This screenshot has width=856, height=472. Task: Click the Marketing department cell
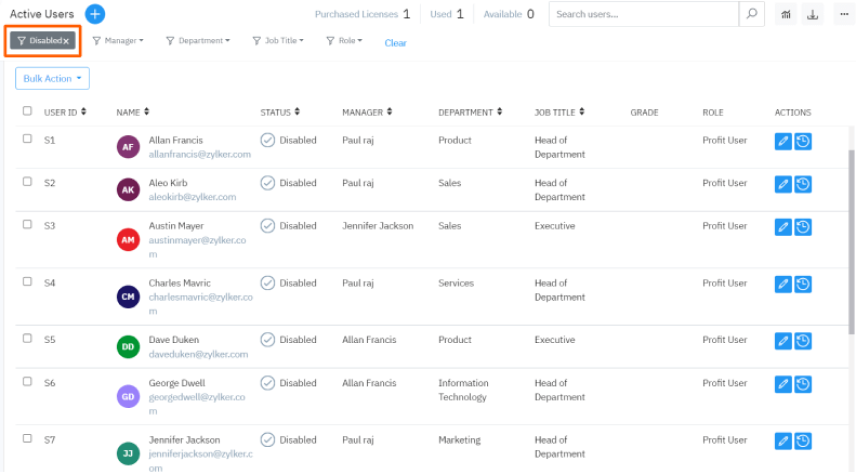point(459,440)
